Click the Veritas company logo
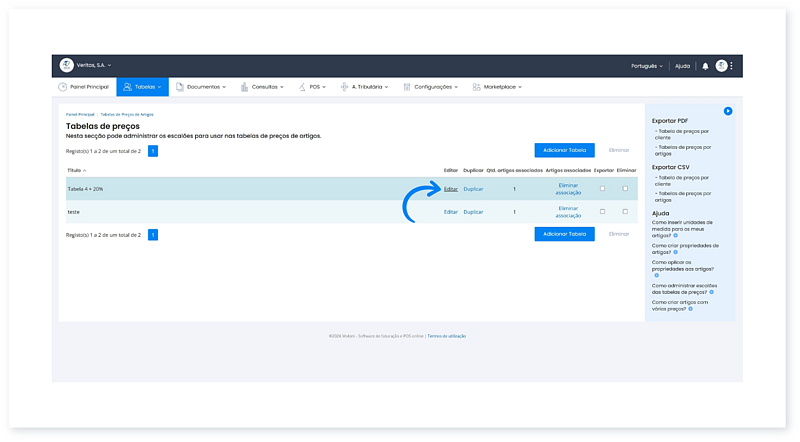The height and width of the screenshot is (442, 800). (x=67, y=66)
